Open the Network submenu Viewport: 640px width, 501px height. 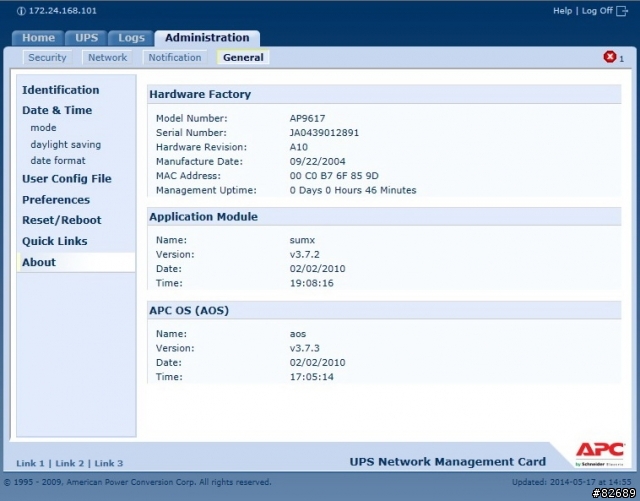click(108, 58)
